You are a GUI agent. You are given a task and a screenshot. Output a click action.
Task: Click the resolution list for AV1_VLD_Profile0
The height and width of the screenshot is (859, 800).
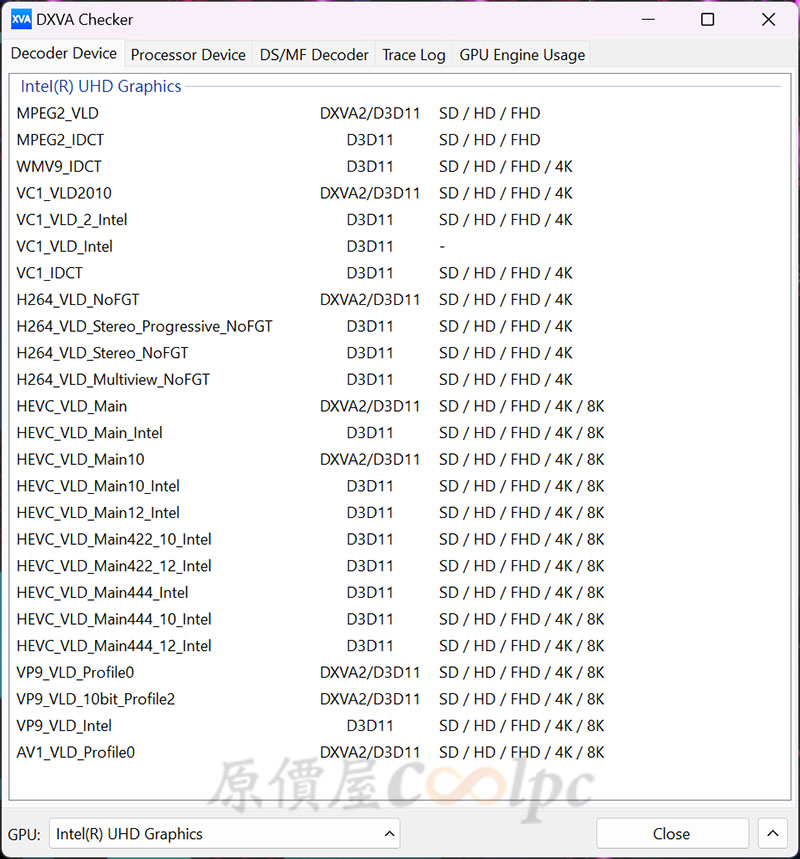tap(521, 752)
